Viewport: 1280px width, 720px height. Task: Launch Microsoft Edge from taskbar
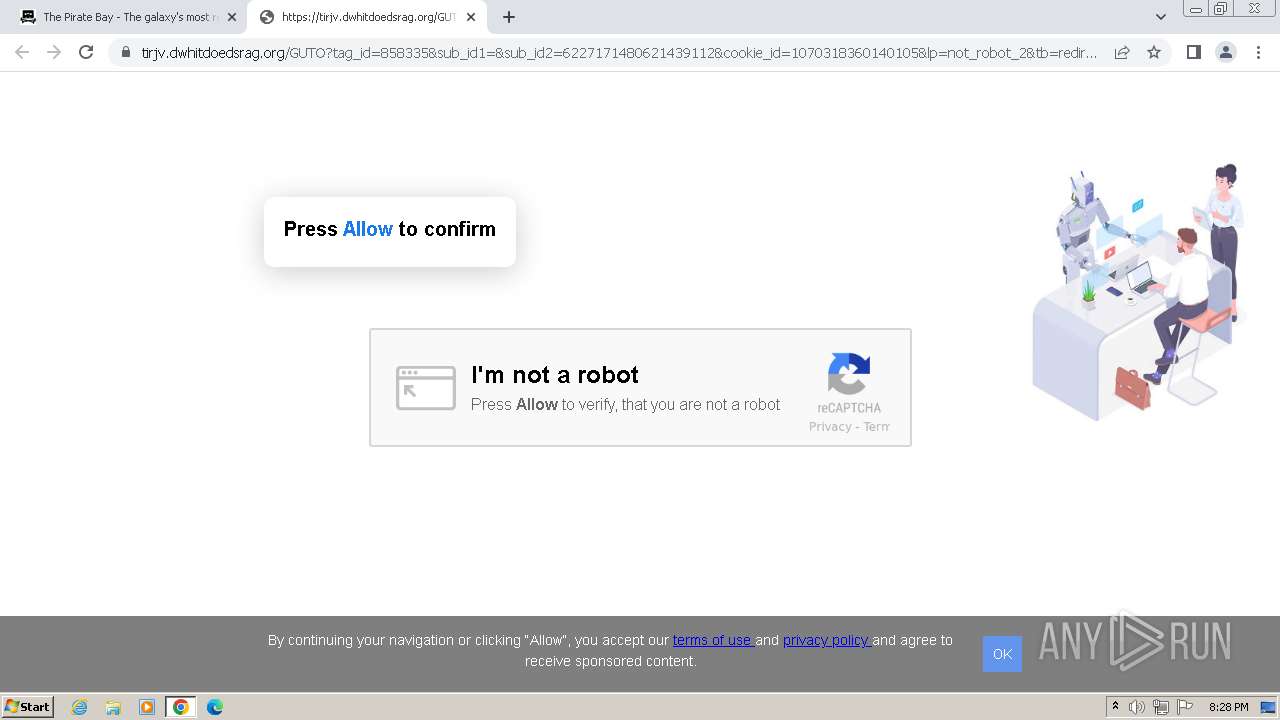[215, 707]
